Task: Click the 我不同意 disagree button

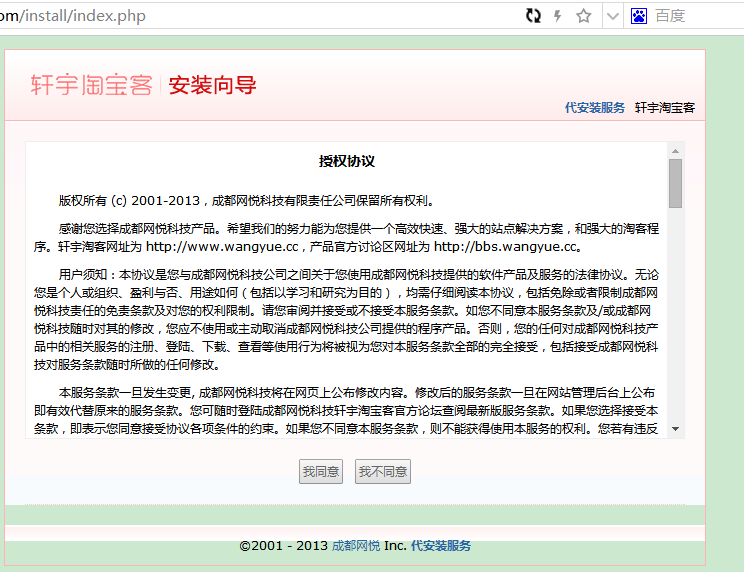Action: (383, 472)
